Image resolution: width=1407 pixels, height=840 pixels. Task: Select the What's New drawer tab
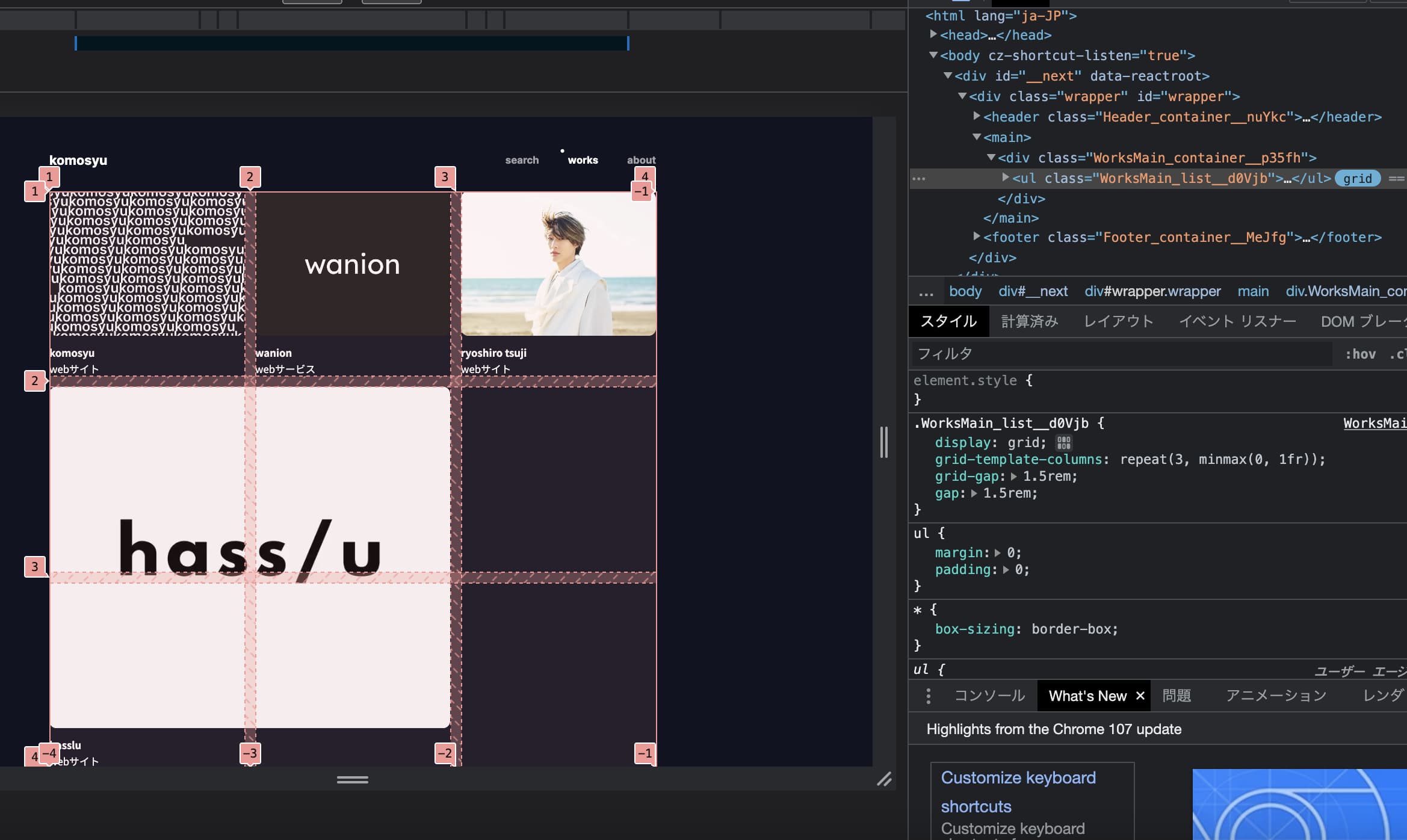1087,696
